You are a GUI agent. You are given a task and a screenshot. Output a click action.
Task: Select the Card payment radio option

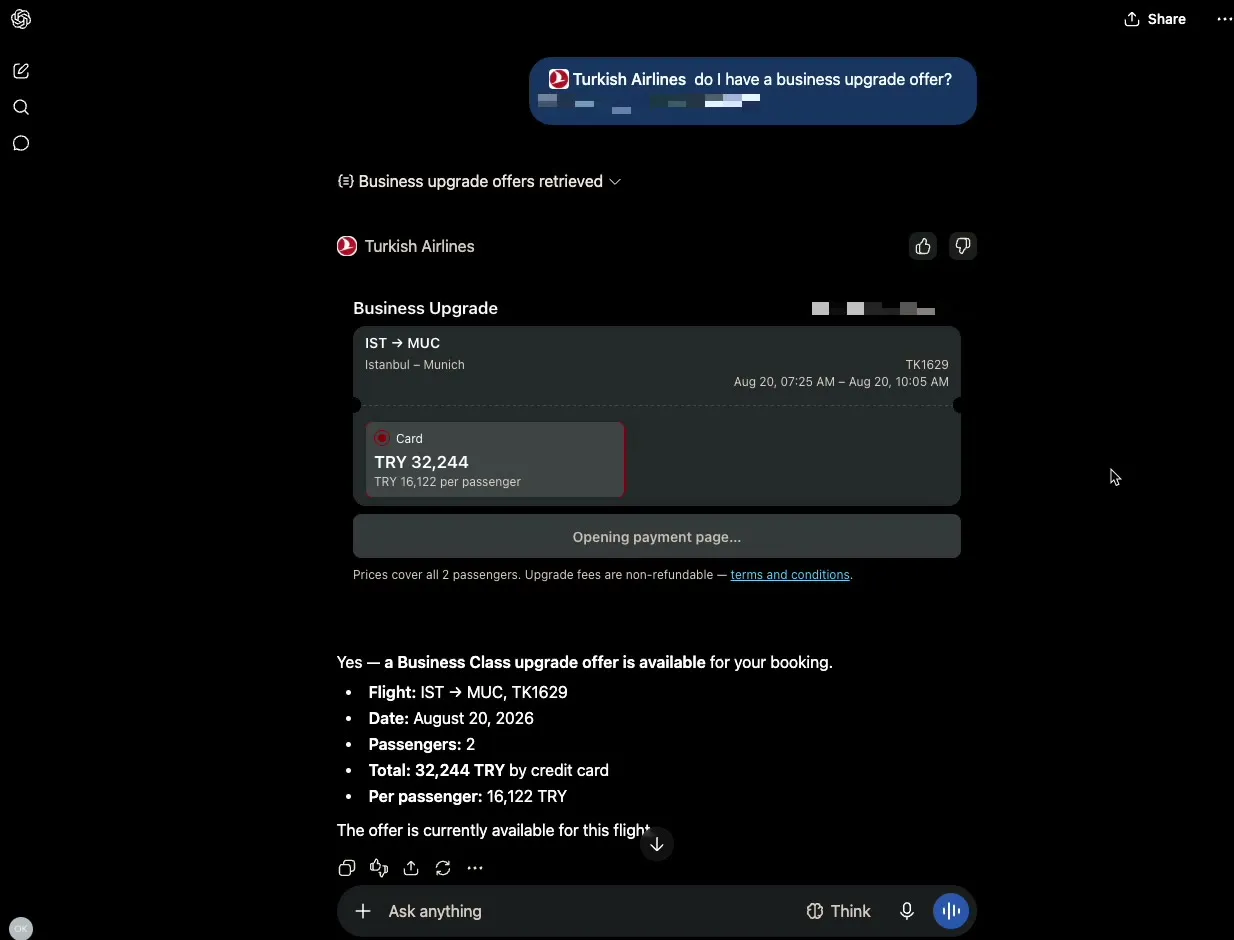(382, 438)
